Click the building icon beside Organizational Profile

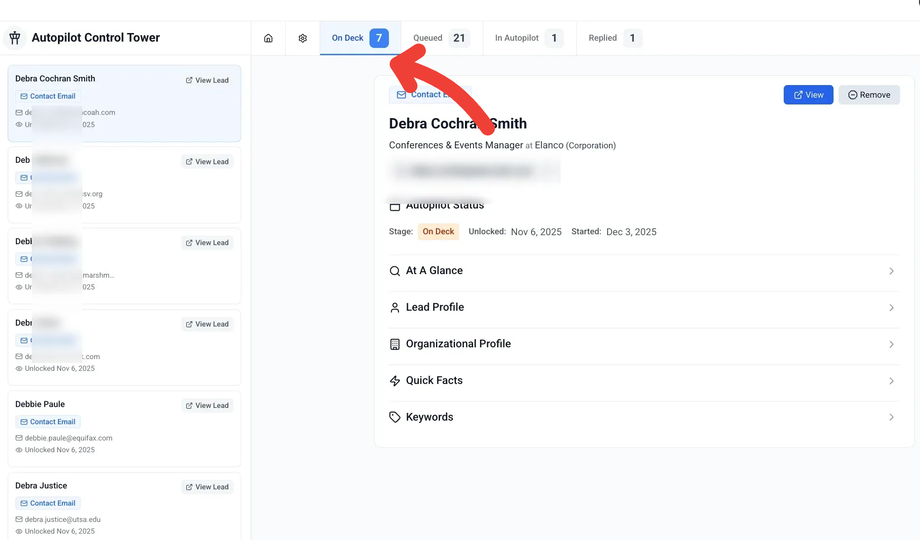coord(395,344)
